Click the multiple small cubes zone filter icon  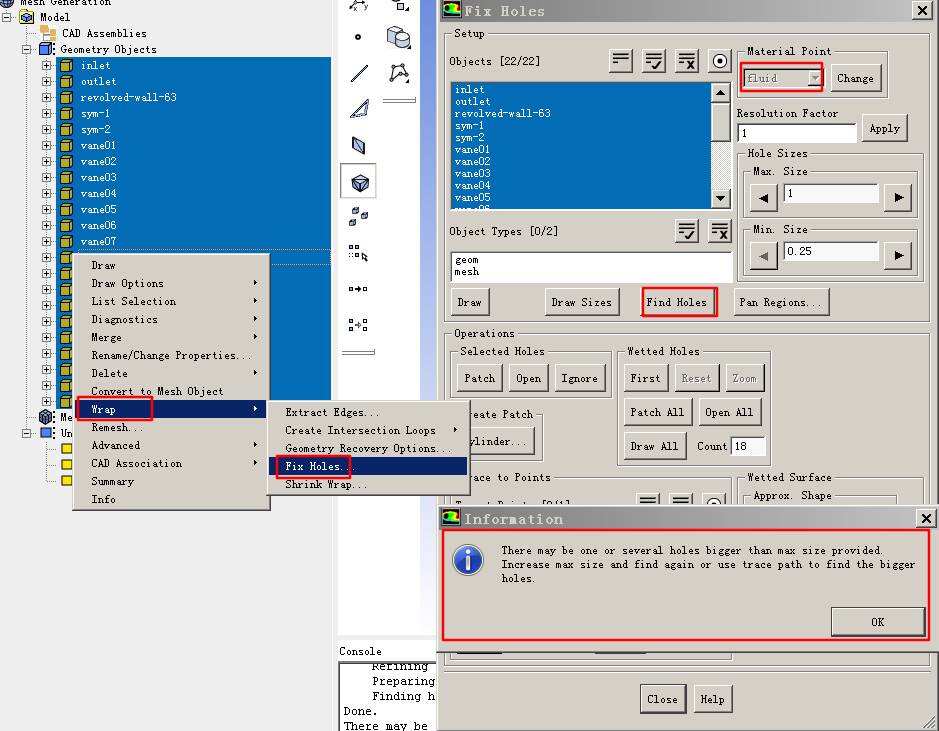point(359,217)
